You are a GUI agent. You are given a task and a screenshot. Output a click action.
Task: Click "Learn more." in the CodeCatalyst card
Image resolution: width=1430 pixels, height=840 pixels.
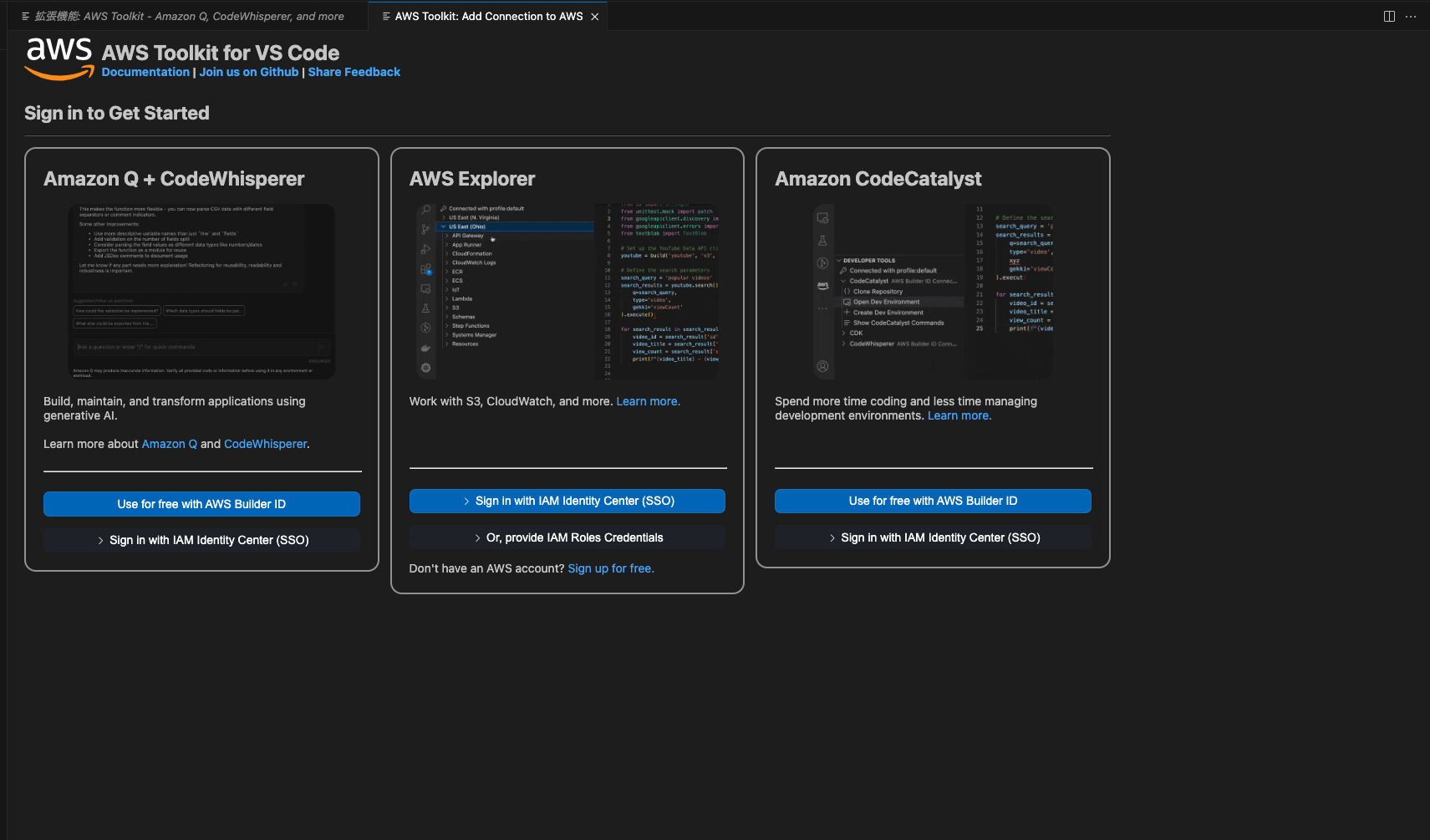[x=959, y=415]
